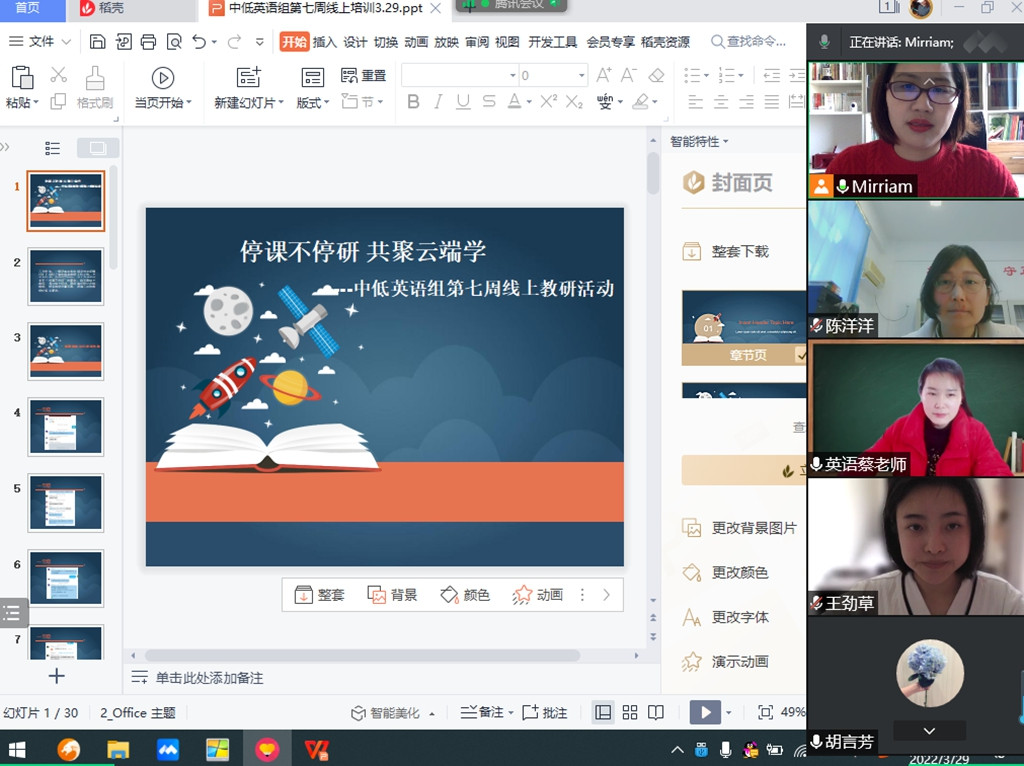The image size is (1024, 766).
Task: Start slideshow with 当页开始 play icon
Action: pyautogui.click(x=162, y=78)
